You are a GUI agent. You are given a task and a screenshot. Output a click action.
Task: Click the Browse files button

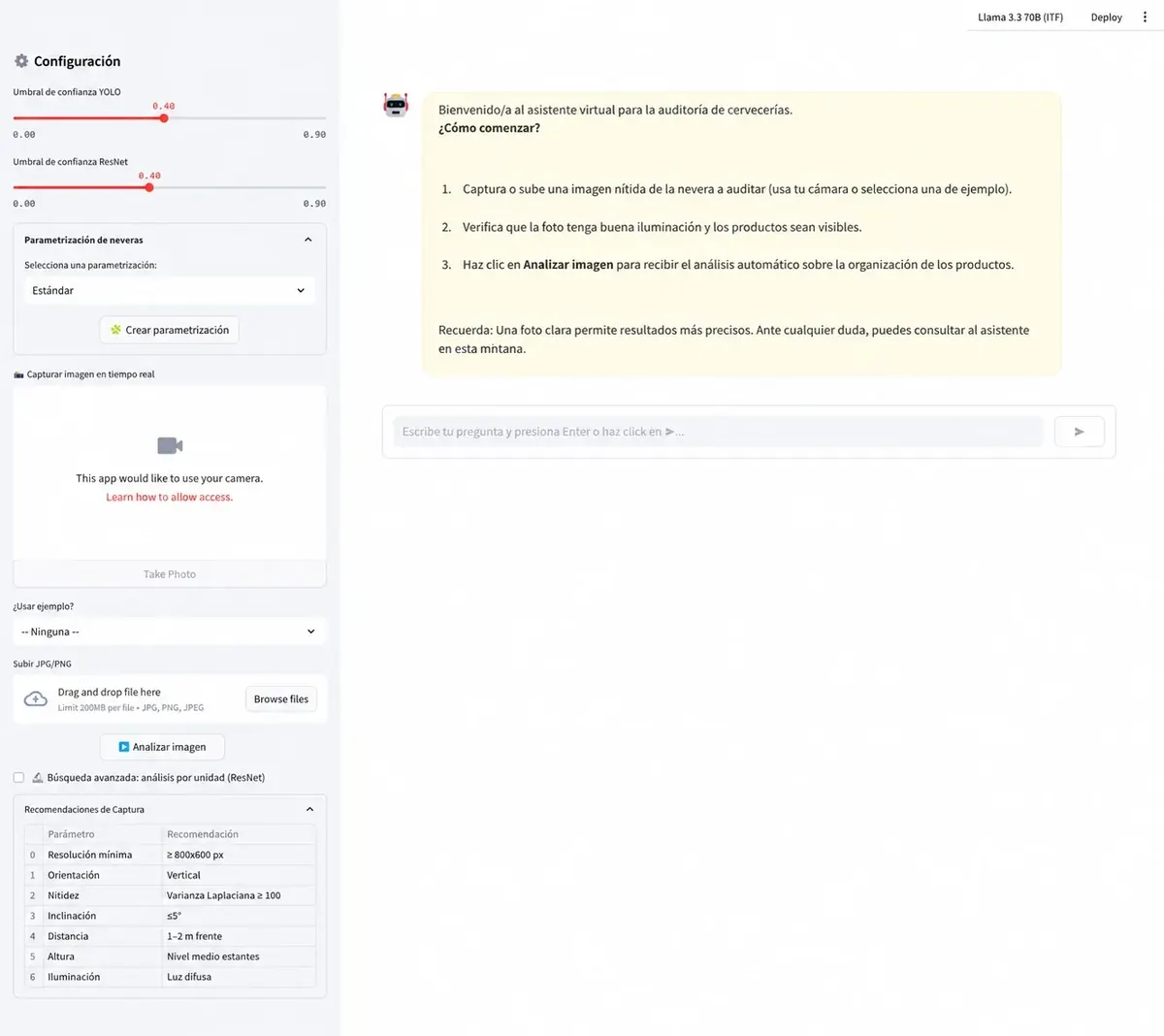pyautogui.click(x=281, y=699)
